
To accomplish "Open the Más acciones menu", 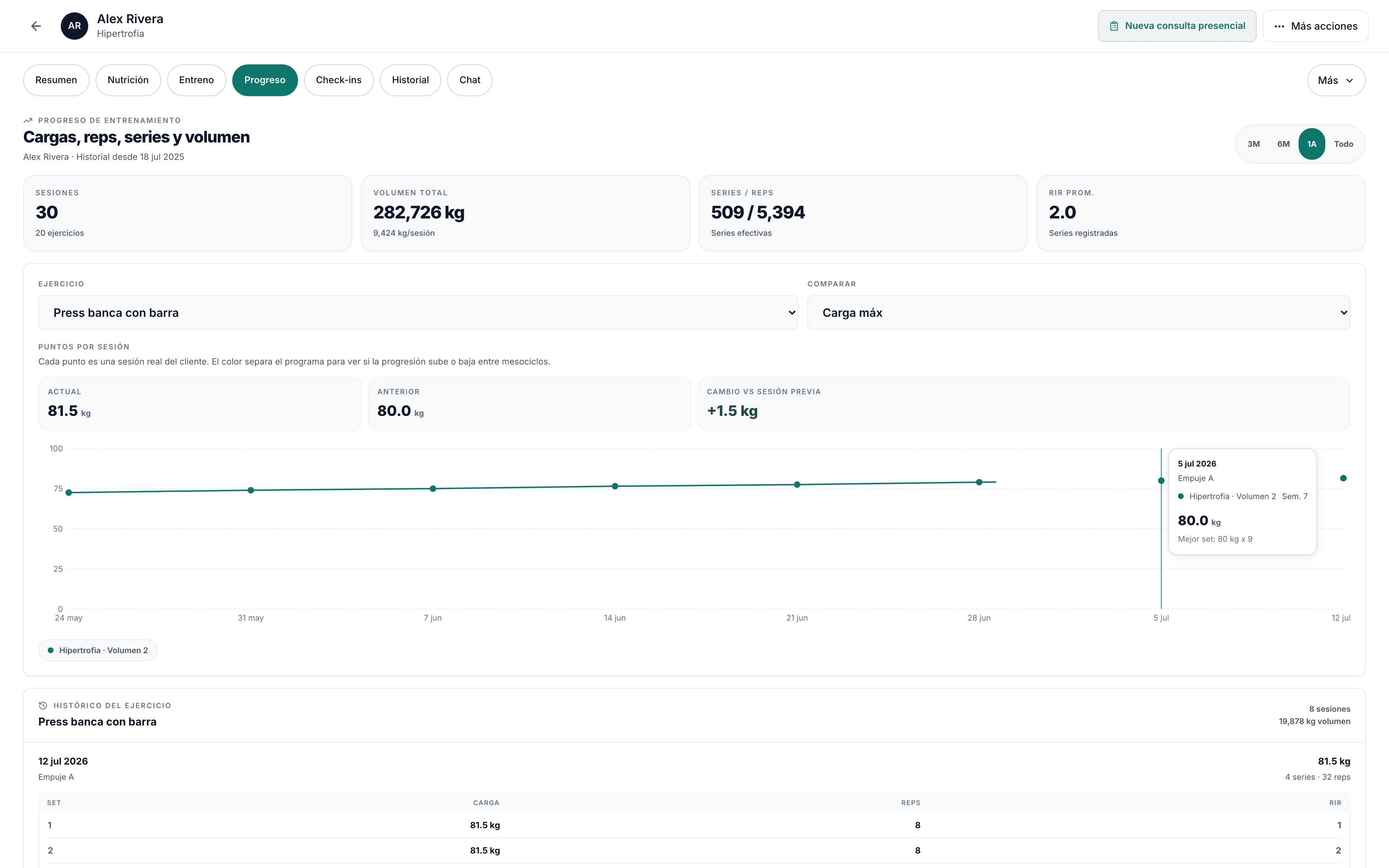I will (x=1315, y=26).
